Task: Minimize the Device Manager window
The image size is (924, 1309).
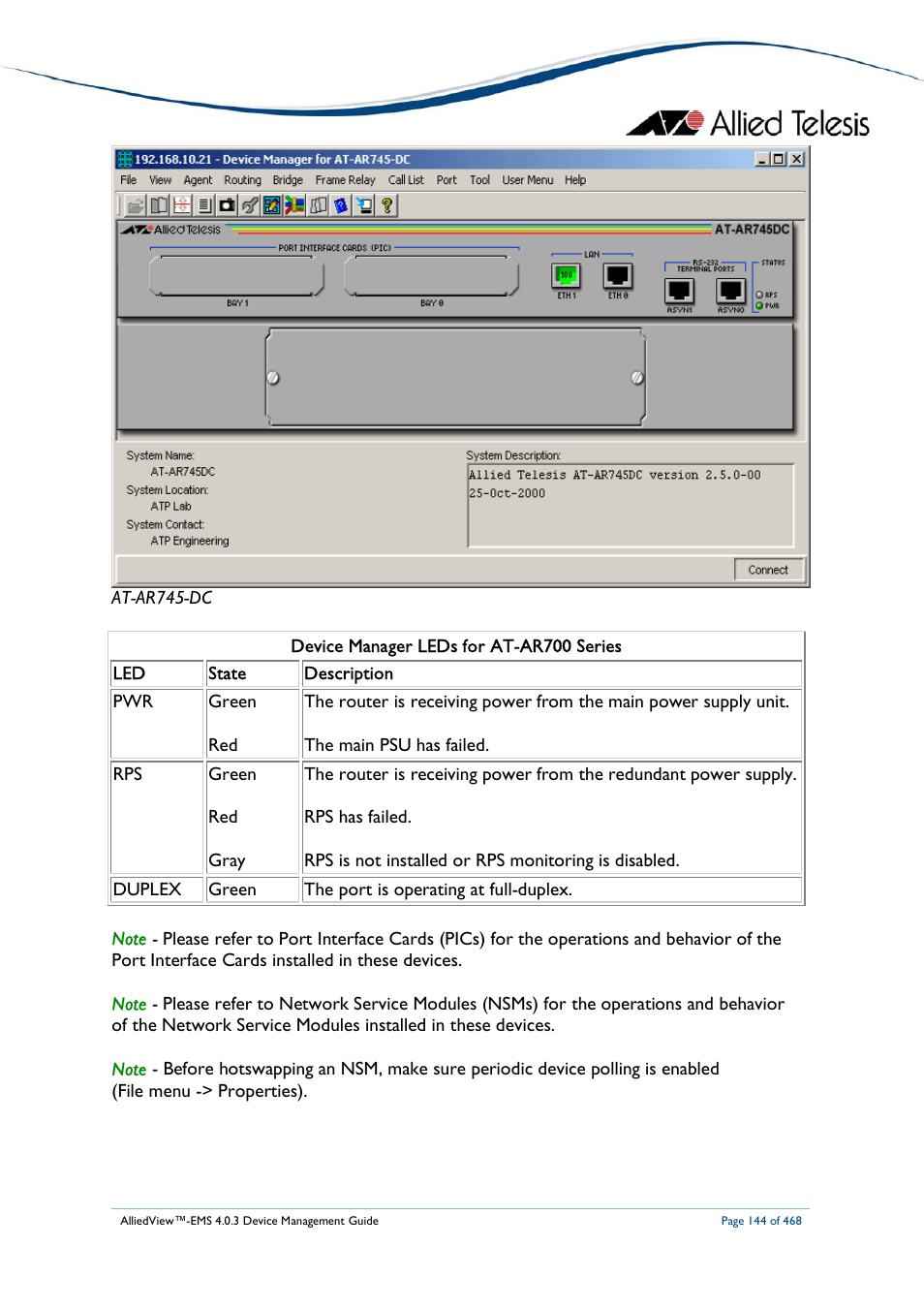Action: coord(762,159)
